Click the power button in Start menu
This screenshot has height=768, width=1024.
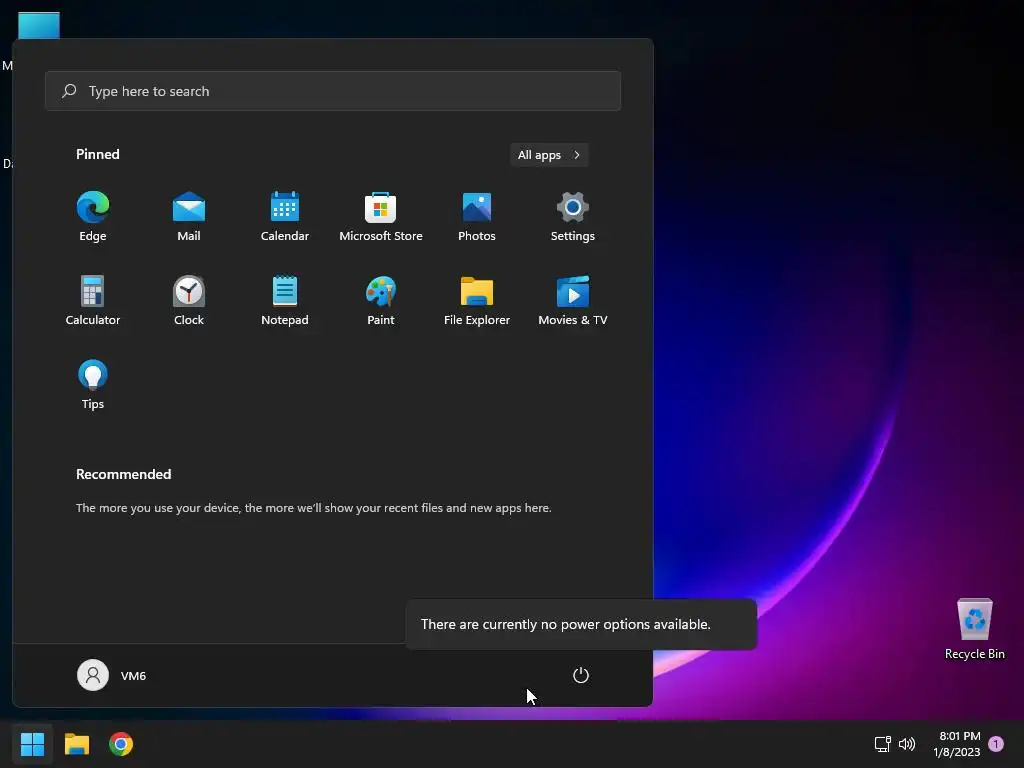point(581,675)
